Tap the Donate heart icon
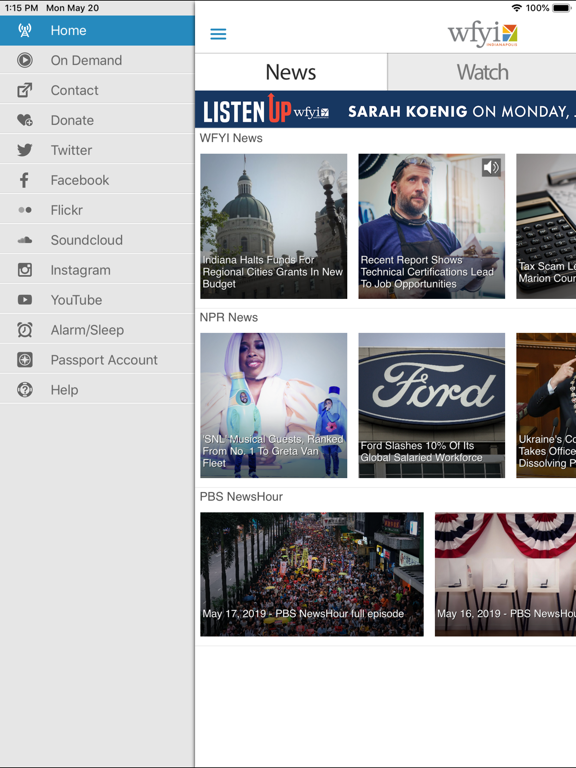Image resolution: width=576 pixels, height=768 pixels. click(x=24, y=120)
